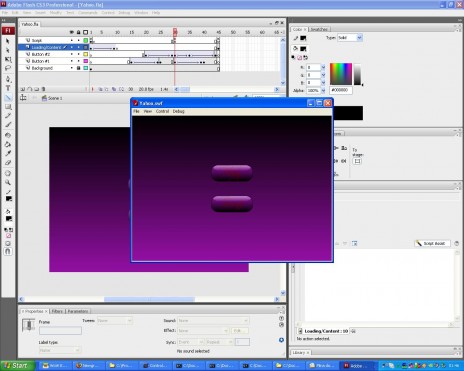Image resolution: width=464 pixels, height=371 pixels.
Task: Click the Onion Skin icon in timeline
Action: coord(100,89)
